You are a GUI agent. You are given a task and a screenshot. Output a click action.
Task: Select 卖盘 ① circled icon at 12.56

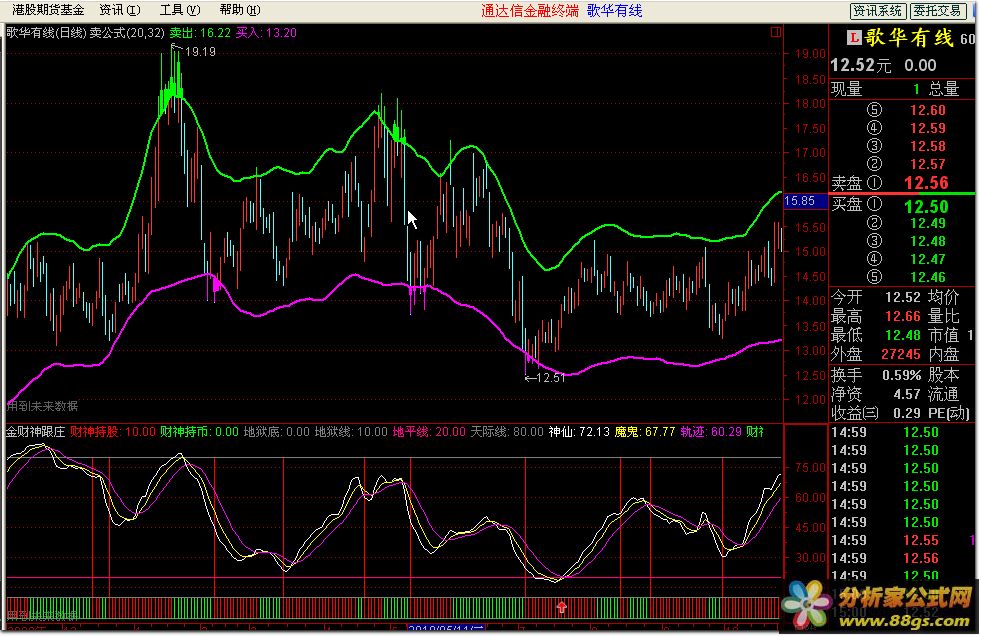coord(874,183)
